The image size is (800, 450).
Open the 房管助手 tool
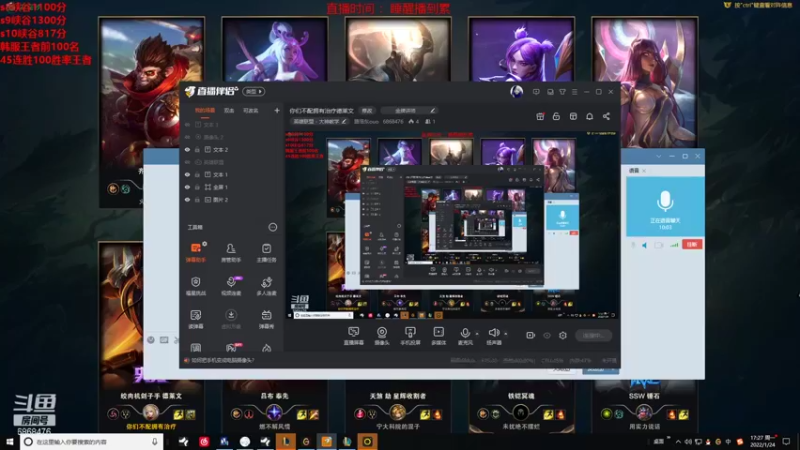(x=231, y=252)
